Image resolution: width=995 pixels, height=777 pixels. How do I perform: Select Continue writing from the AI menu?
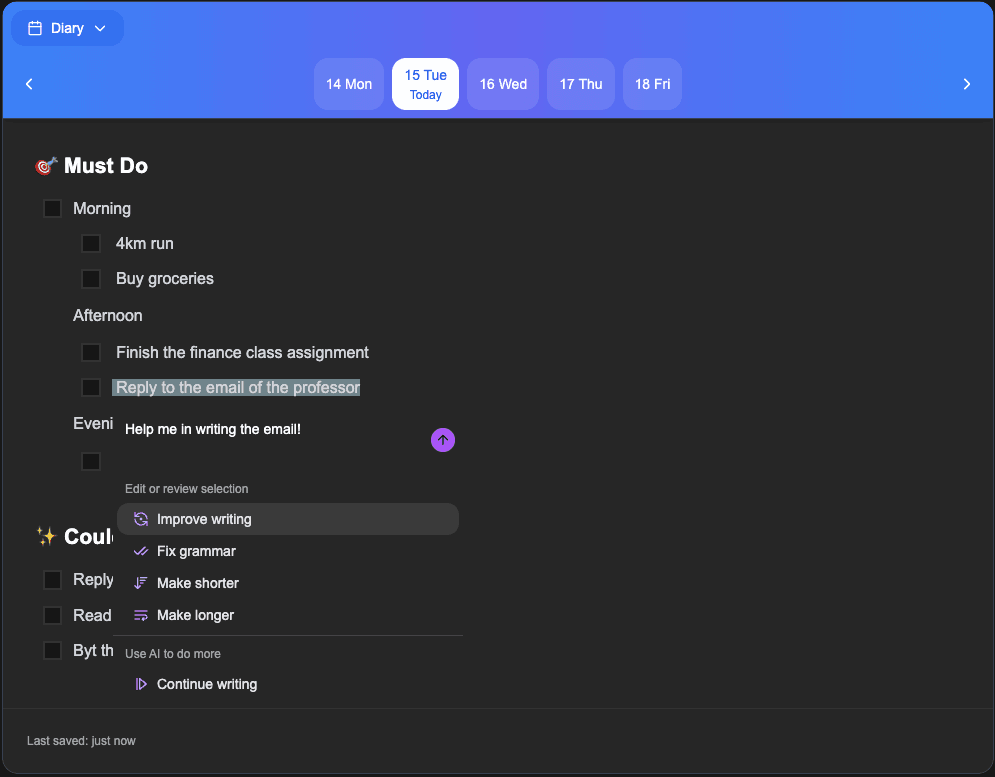pos(207,684)
